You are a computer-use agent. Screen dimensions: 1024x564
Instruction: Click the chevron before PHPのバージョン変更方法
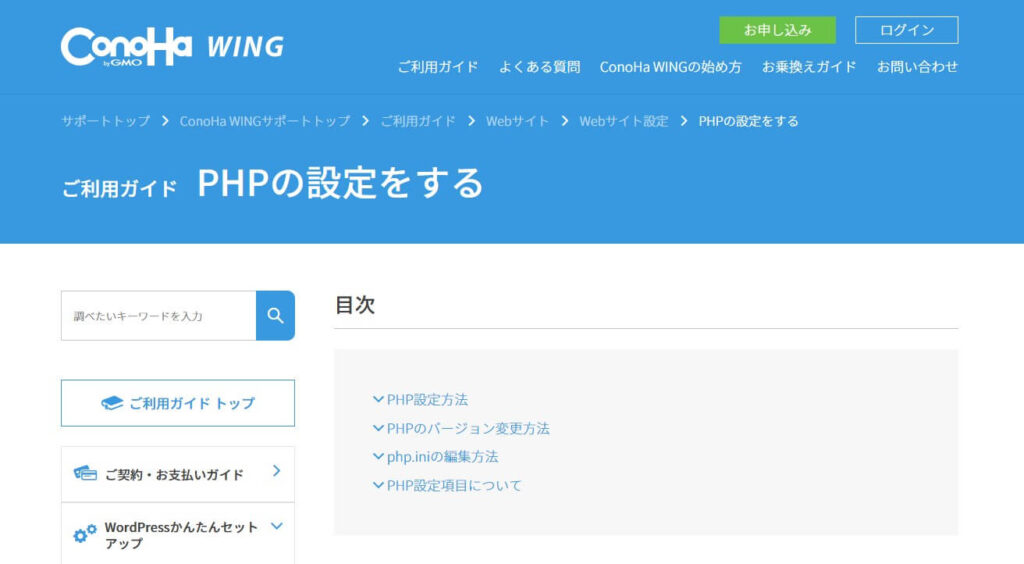coord(378,428)
